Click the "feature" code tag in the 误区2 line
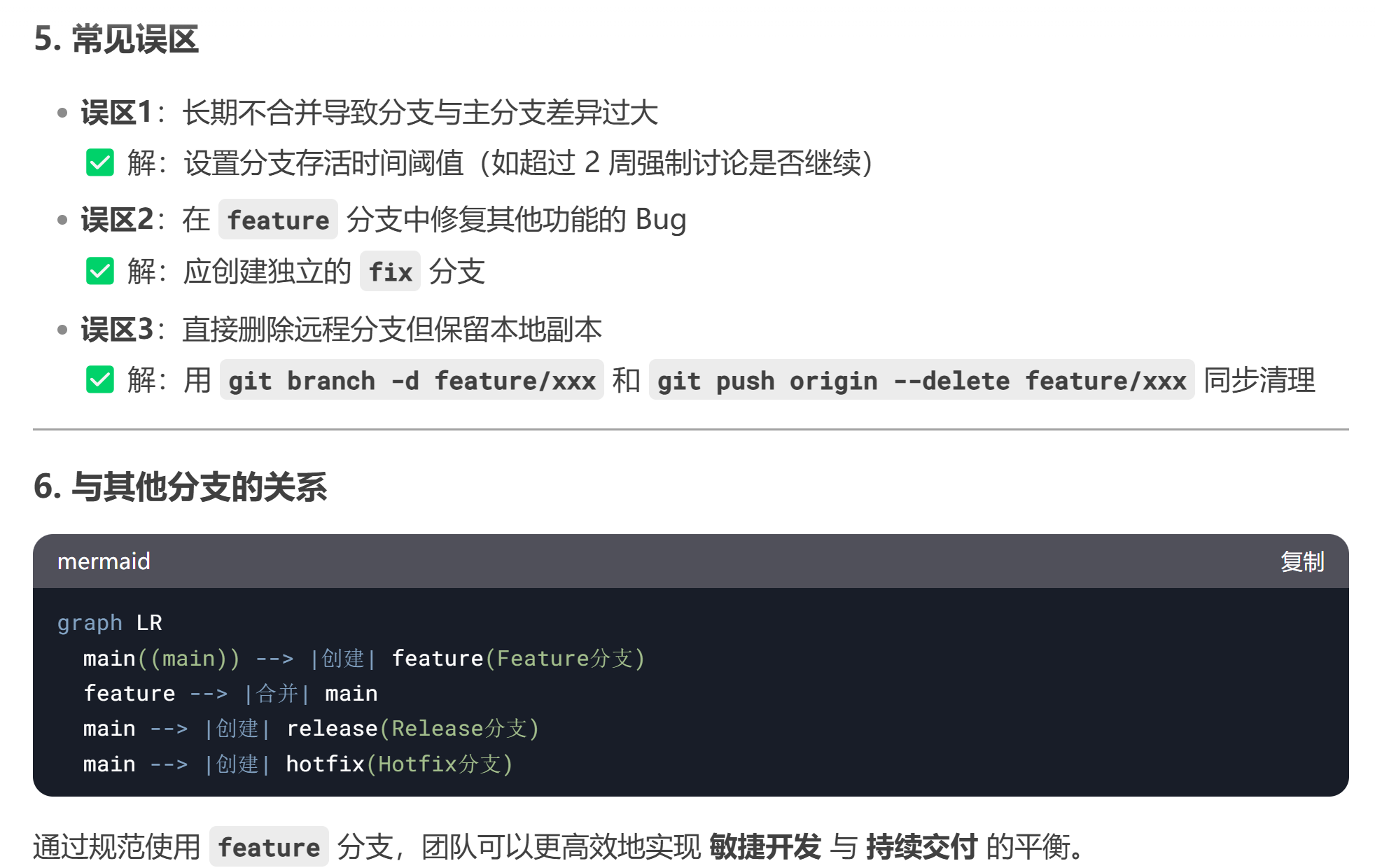Viewport: 1375px width, 868px height. coord(278,220)
